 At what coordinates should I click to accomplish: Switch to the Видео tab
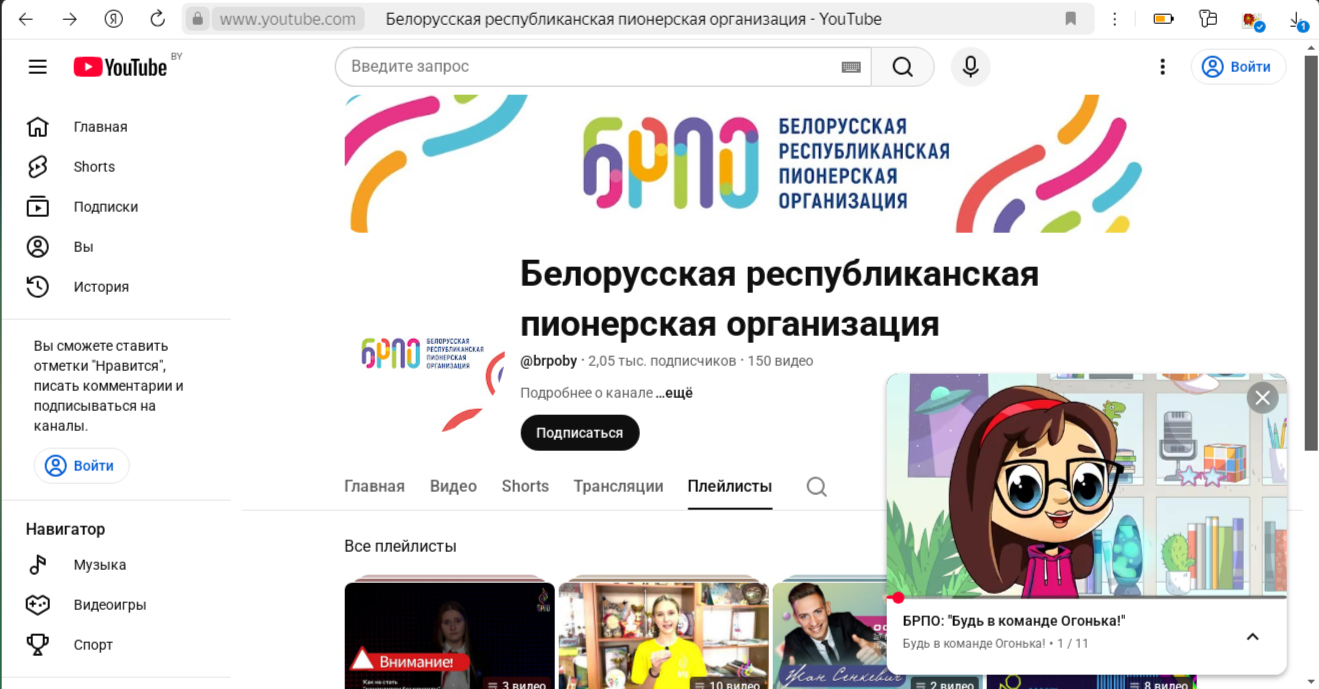(453, 487)
